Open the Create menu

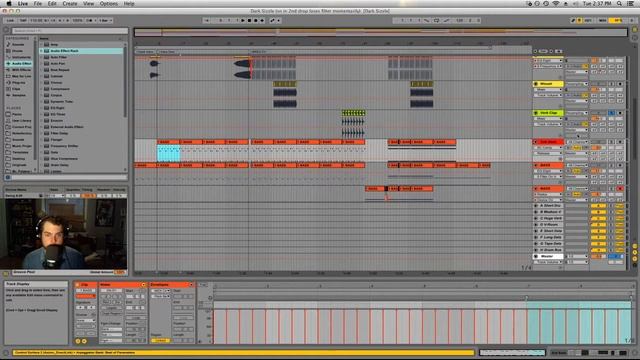click(70, 3)
